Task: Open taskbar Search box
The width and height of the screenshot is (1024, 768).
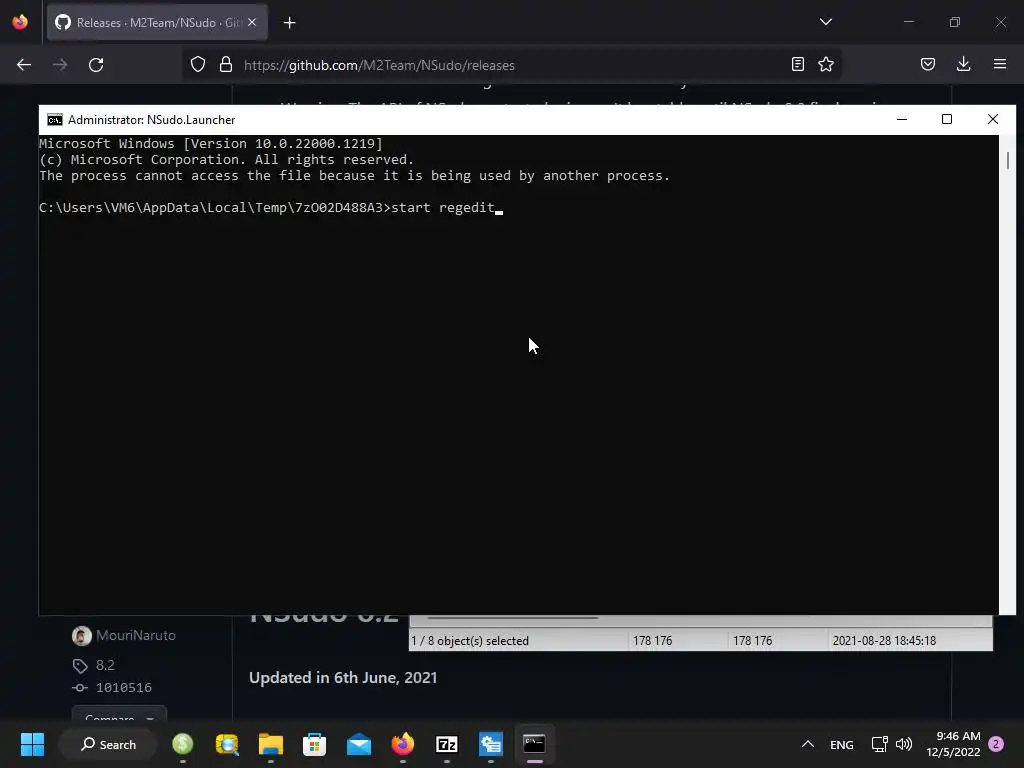Action: pos(108,744)
